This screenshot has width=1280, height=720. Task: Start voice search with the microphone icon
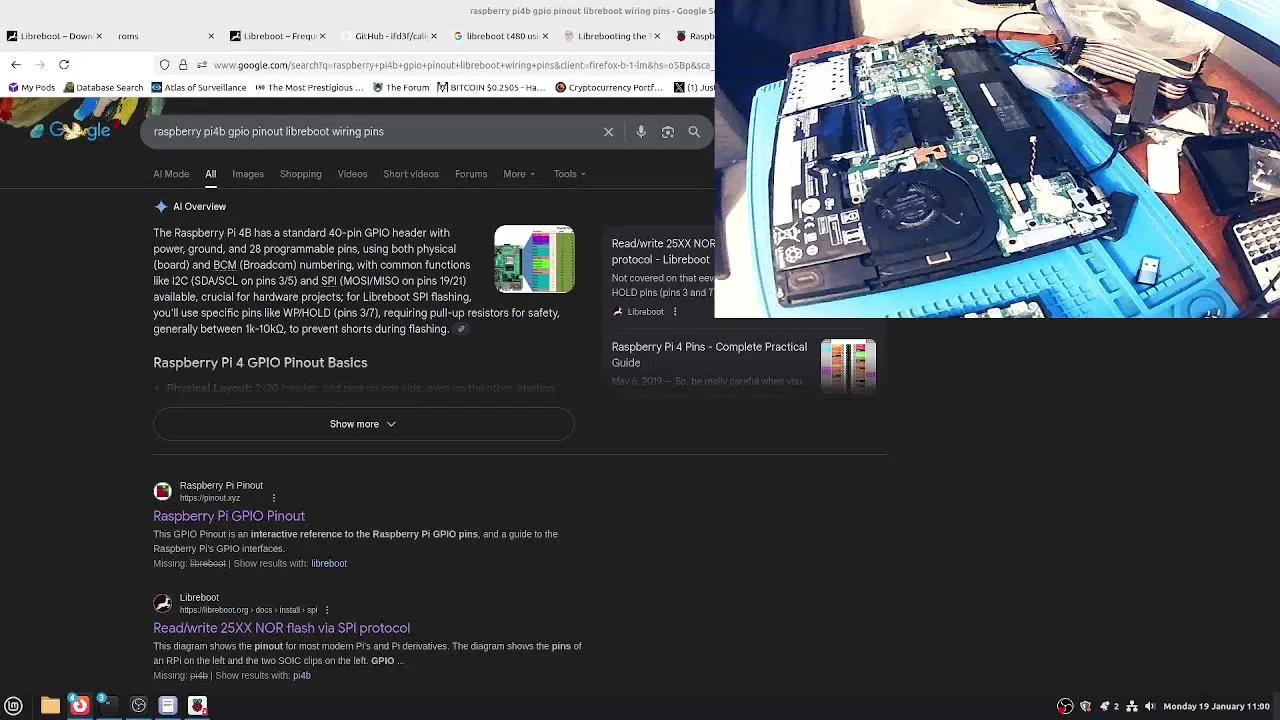641,132
